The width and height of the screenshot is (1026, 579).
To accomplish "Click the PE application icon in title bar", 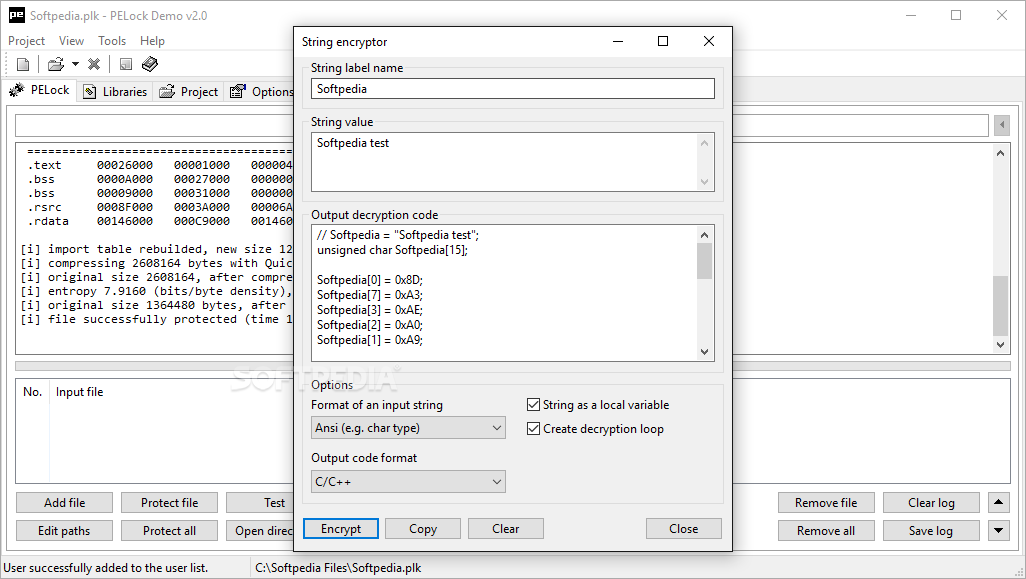I will coord(16,15).
